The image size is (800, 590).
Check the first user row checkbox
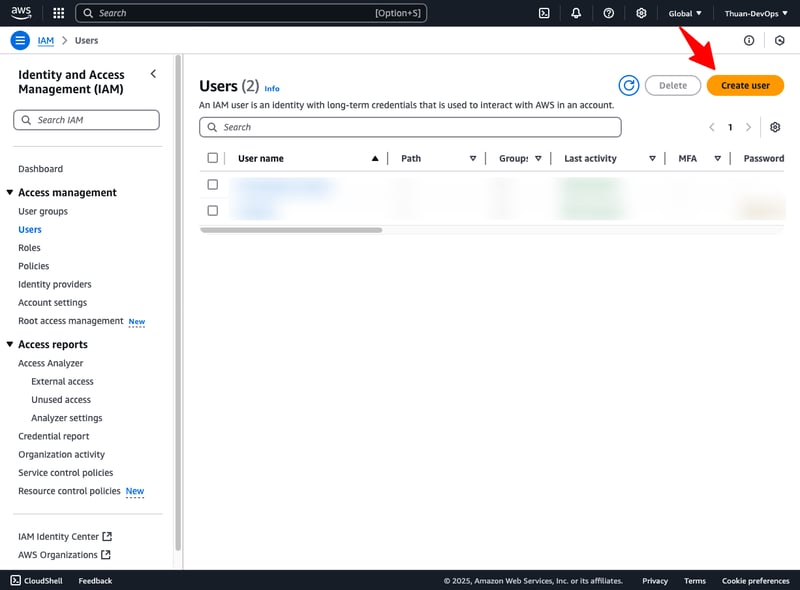[x=212, y=185]
